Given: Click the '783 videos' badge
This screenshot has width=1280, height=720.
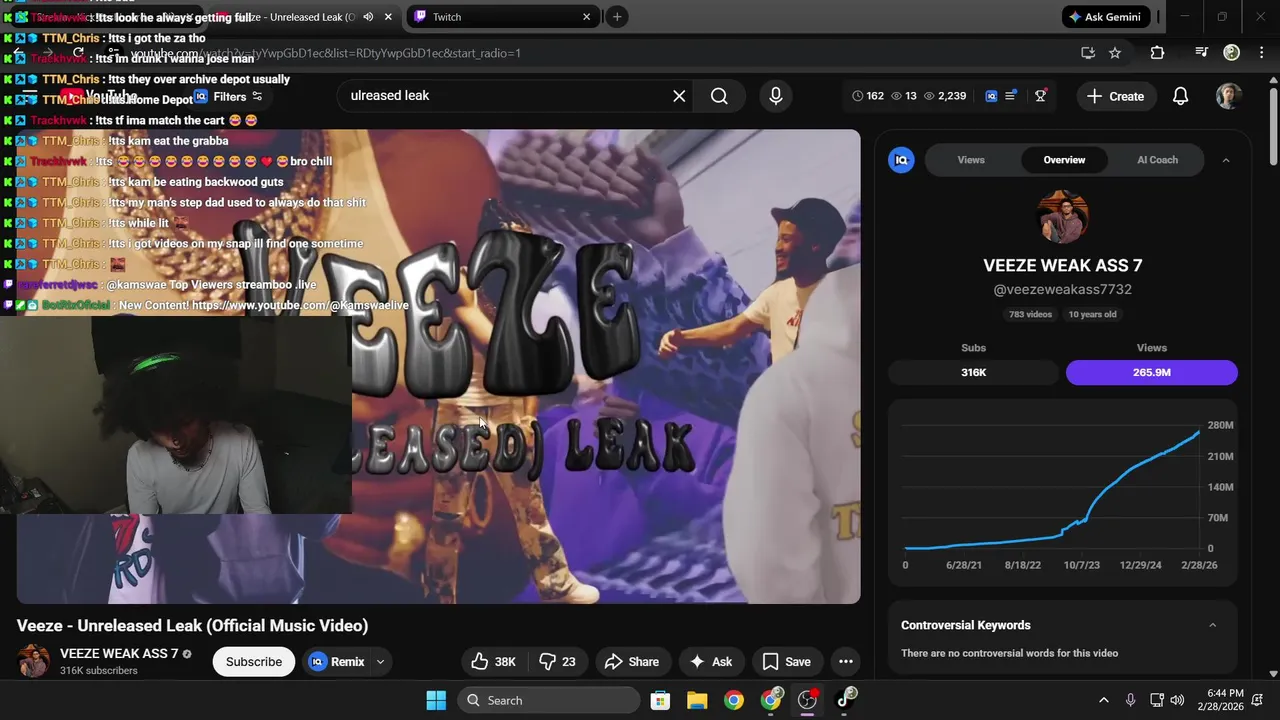Looking at the screenshot, I should (x=1030, y=314).
